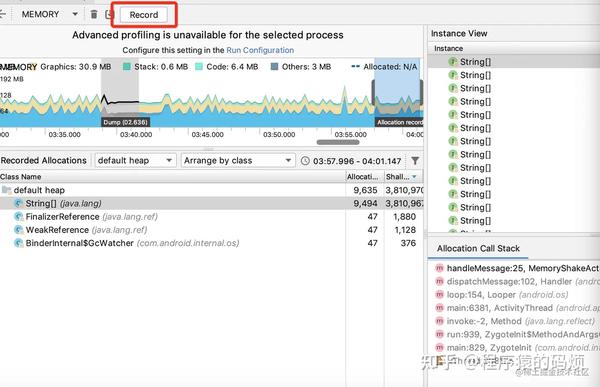
Task: Open the Run Configuration link
Action: pyautogui.click(x=260, y=50)
